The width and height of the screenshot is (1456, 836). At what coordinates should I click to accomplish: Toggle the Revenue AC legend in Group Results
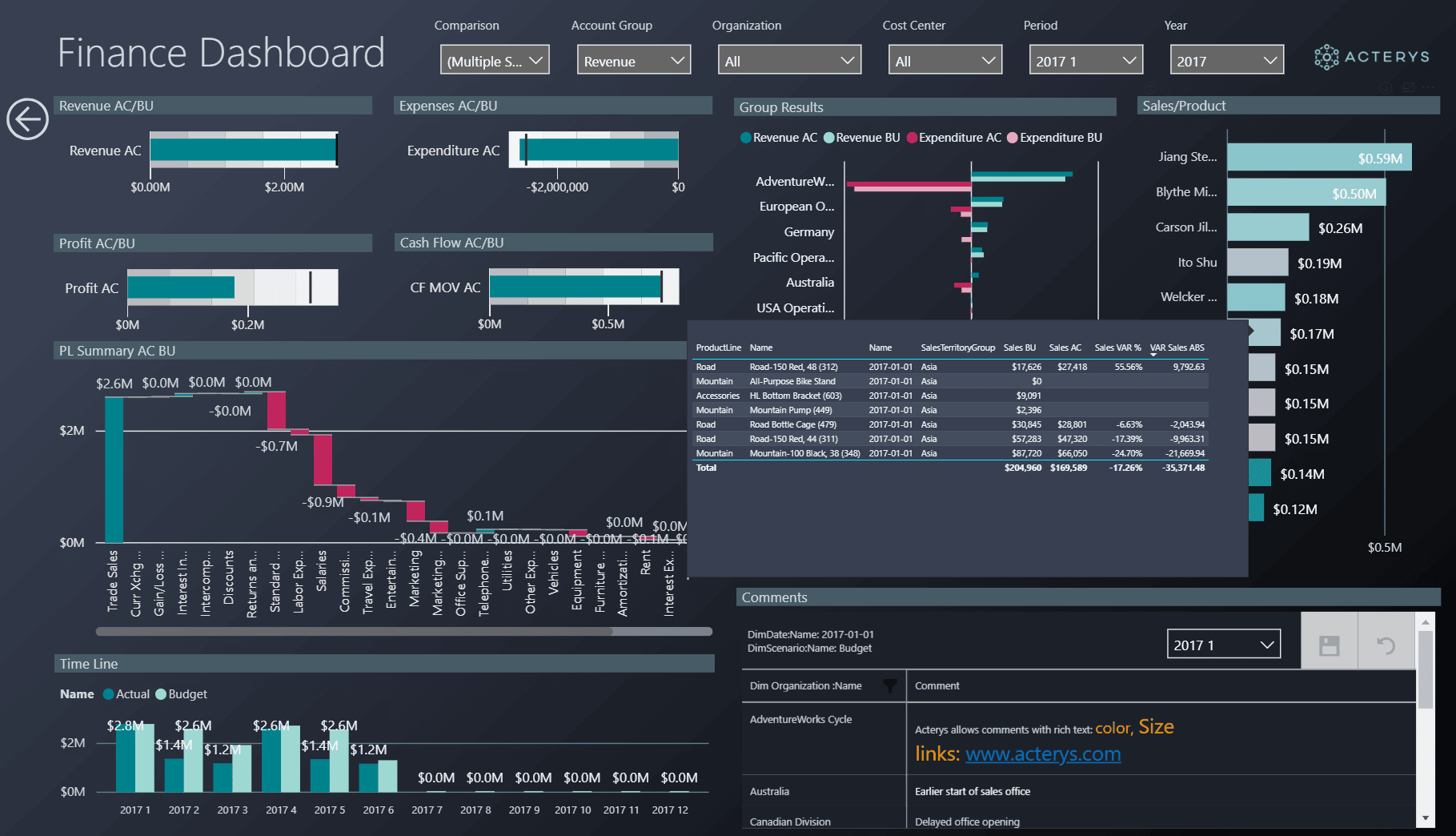(x=778, y=137)
